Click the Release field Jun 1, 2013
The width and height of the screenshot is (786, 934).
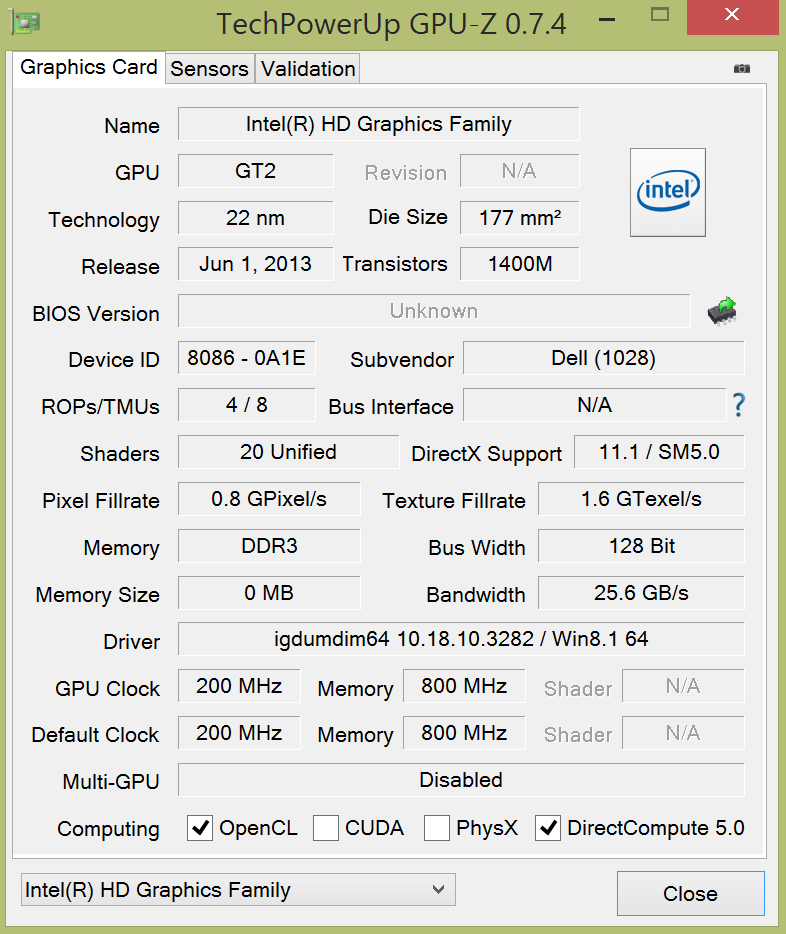(x=255, y=264)
